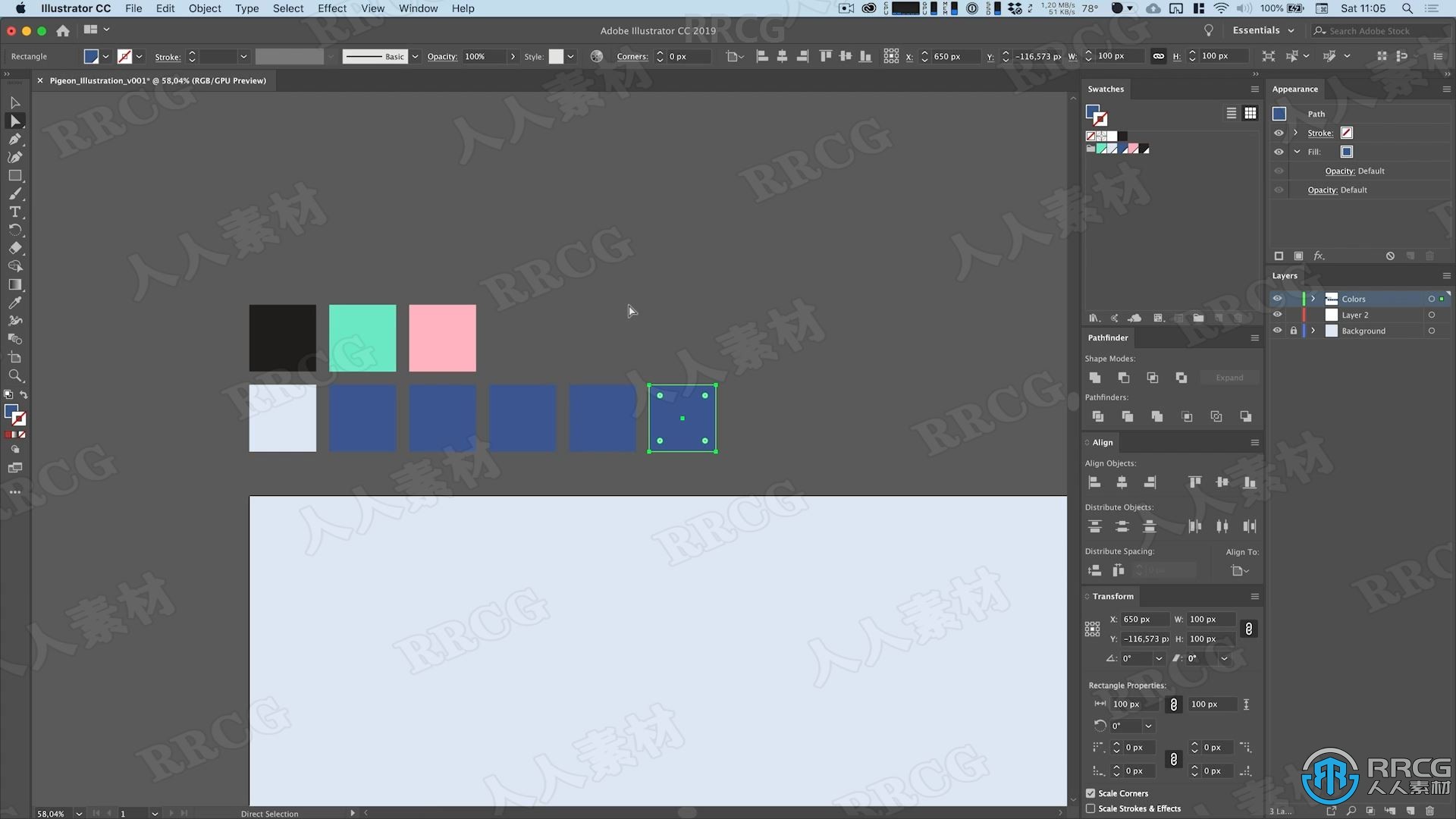
Task: Click the pink square on canvas
Action: 443,338
